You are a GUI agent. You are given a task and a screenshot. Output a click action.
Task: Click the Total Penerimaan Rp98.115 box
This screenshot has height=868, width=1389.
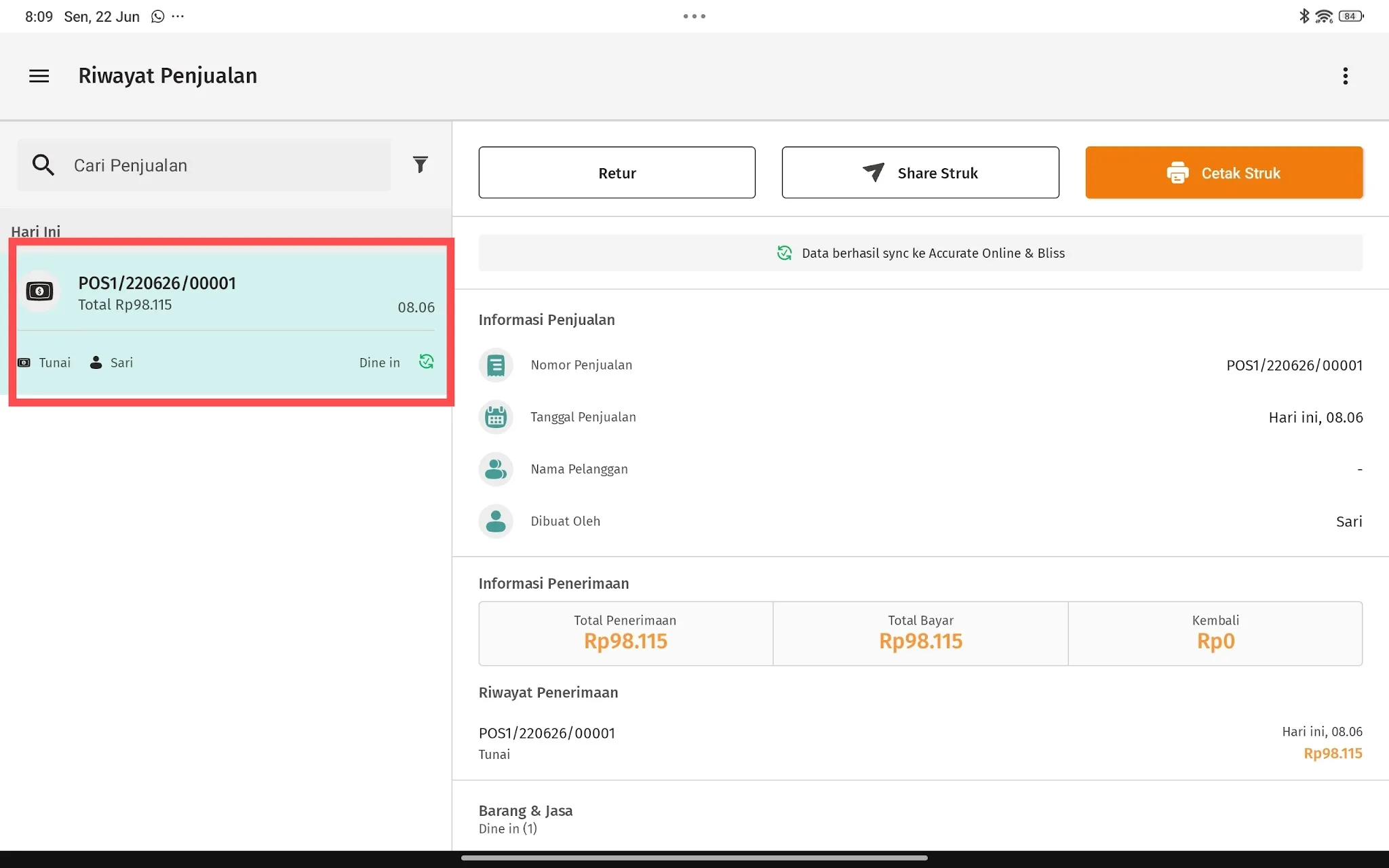click(x=625, y=633)
